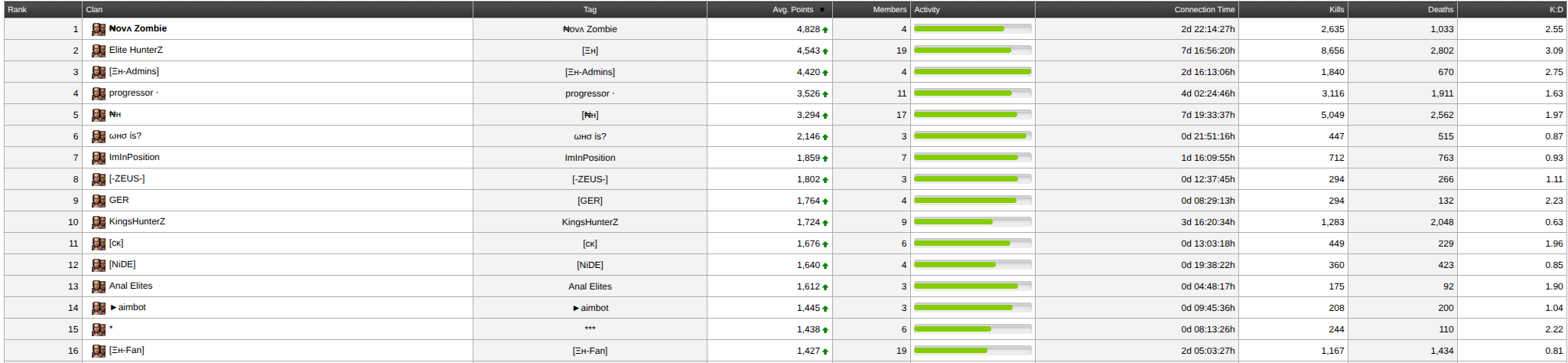
Task: Click the Avg. Points sort arrow
Action: 822,10
